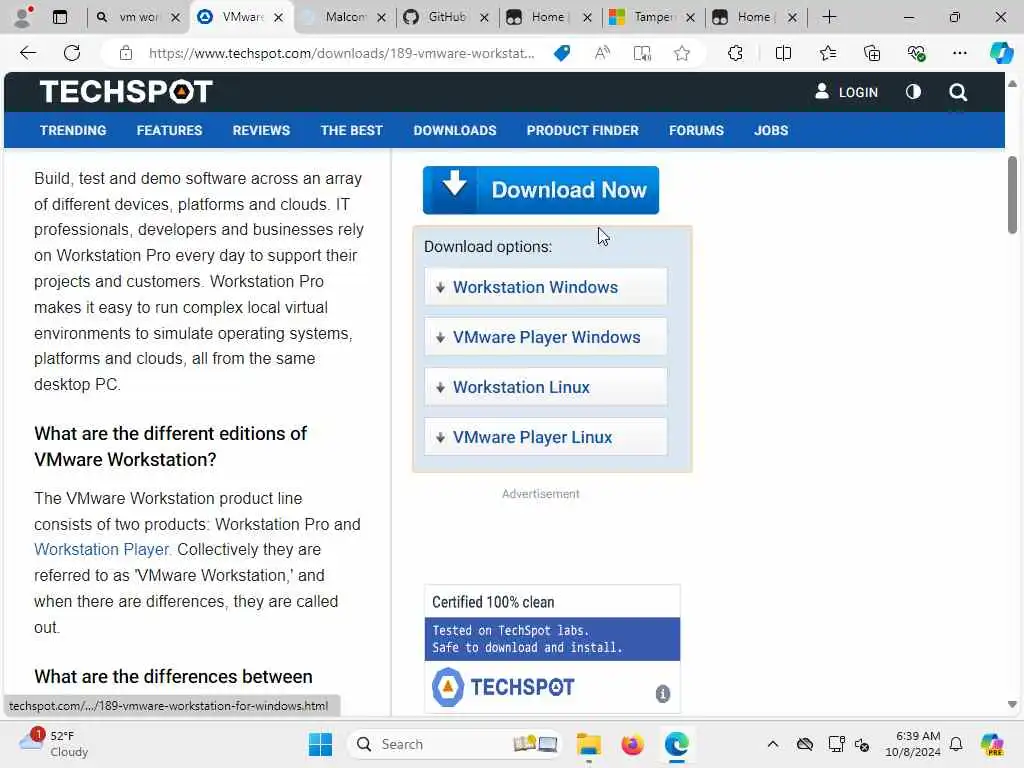This screenshot has width=1024, height=768.
Task: Open the Workstation Player text link
Action: [101, 550]
